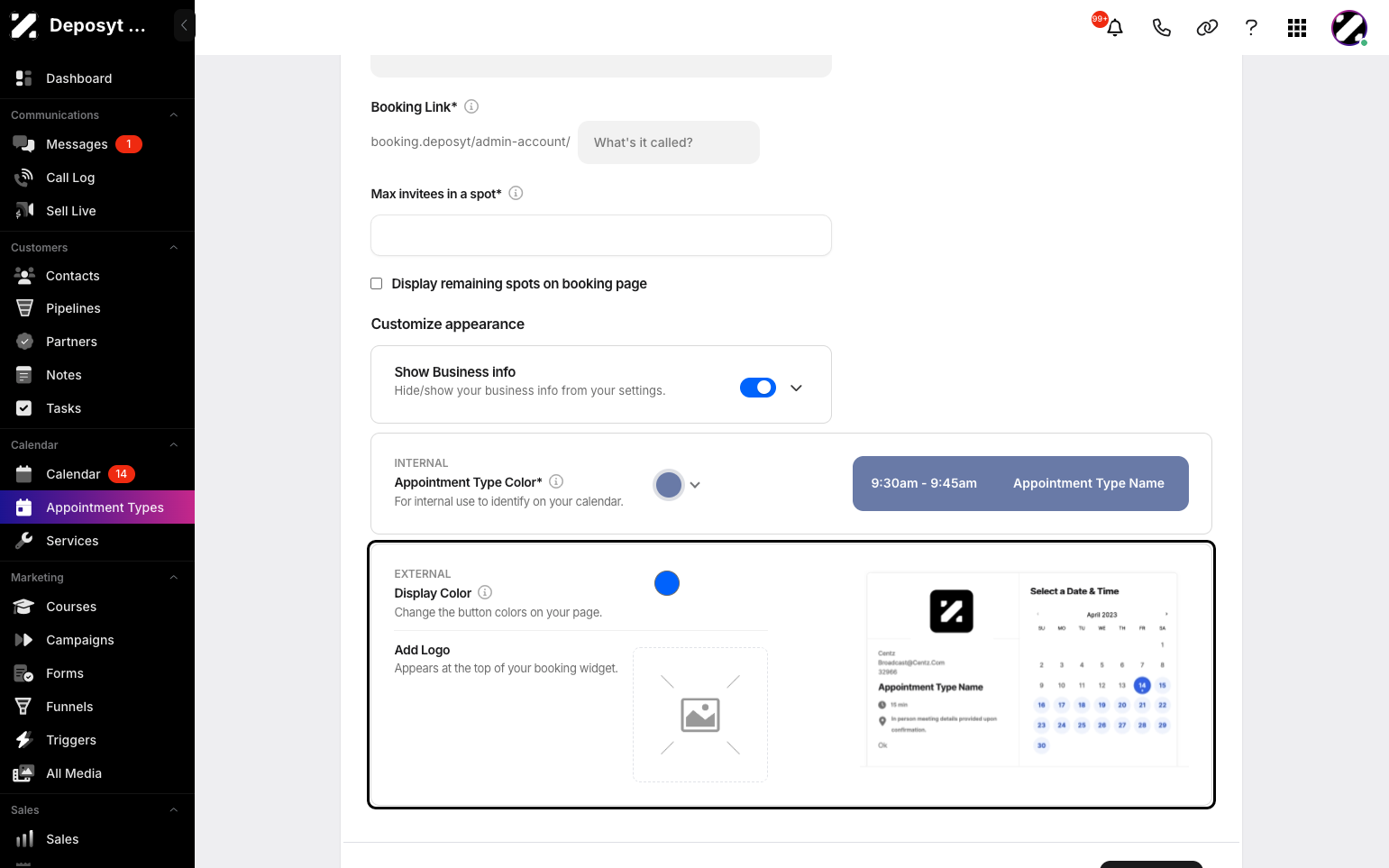Click the Max invitees input field
Viewport: 1389px width, 868px height.
point(601,235)
